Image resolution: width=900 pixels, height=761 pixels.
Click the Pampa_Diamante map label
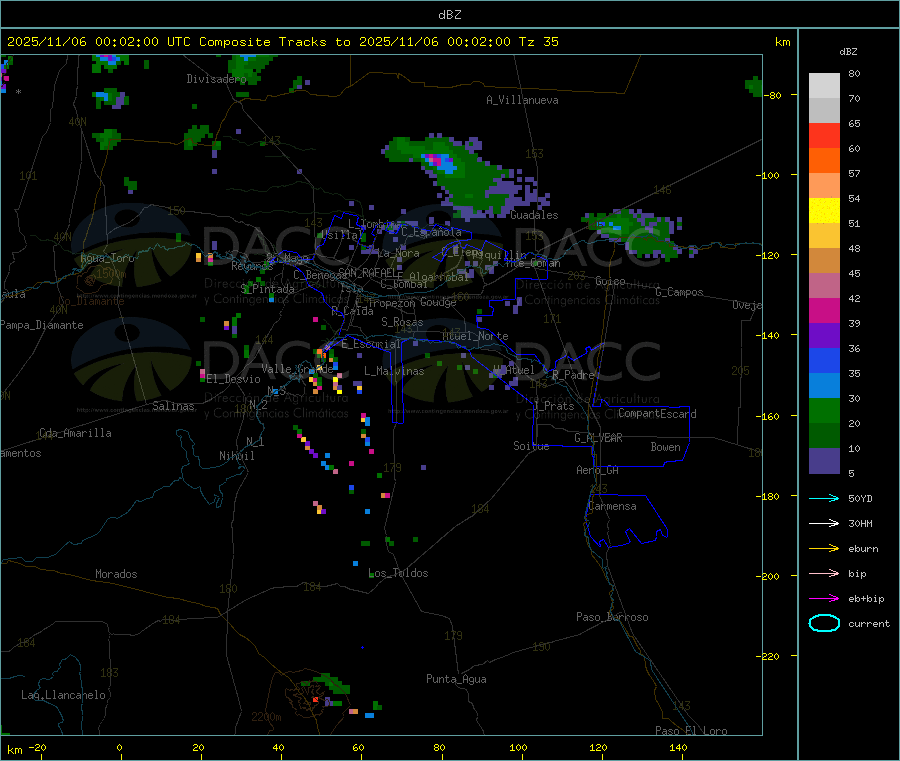pos(42,325)
